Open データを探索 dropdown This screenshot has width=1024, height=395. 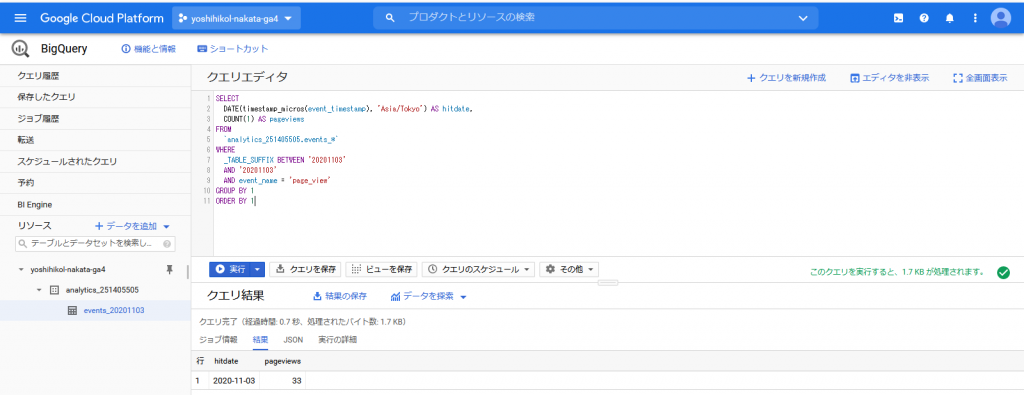[x=428, y=296]
